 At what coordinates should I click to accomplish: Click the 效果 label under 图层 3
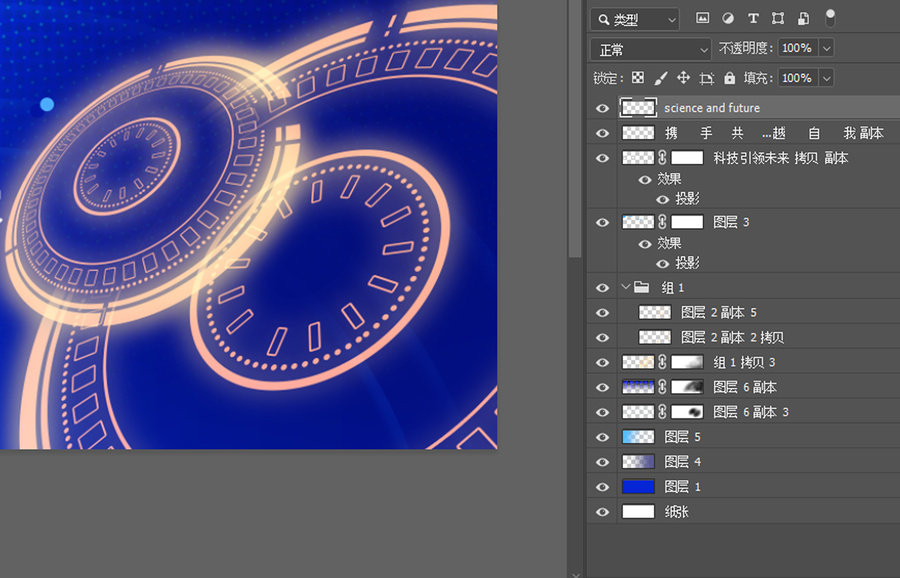[x=669, y=243]
